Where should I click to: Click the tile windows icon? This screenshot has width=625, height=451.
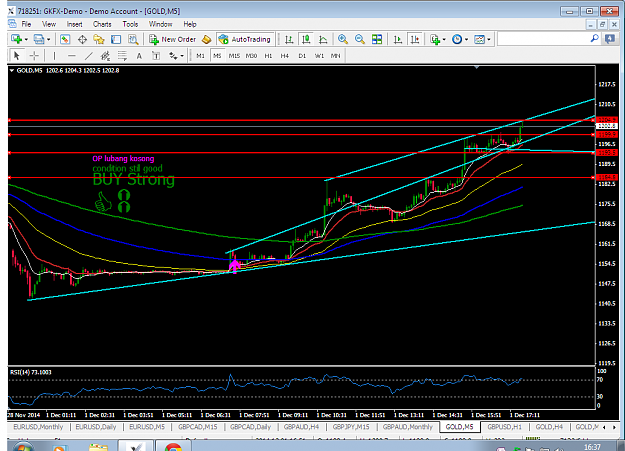coord(377,39)
